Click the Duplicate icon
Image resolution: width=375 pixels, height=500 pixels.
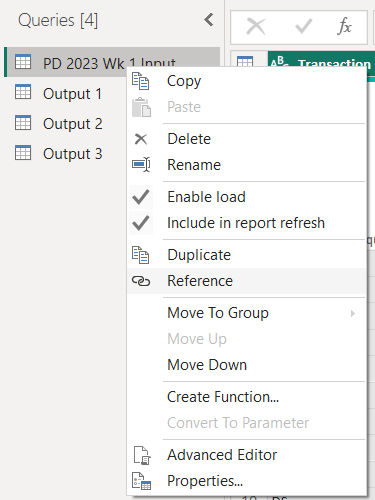[140, 255]
